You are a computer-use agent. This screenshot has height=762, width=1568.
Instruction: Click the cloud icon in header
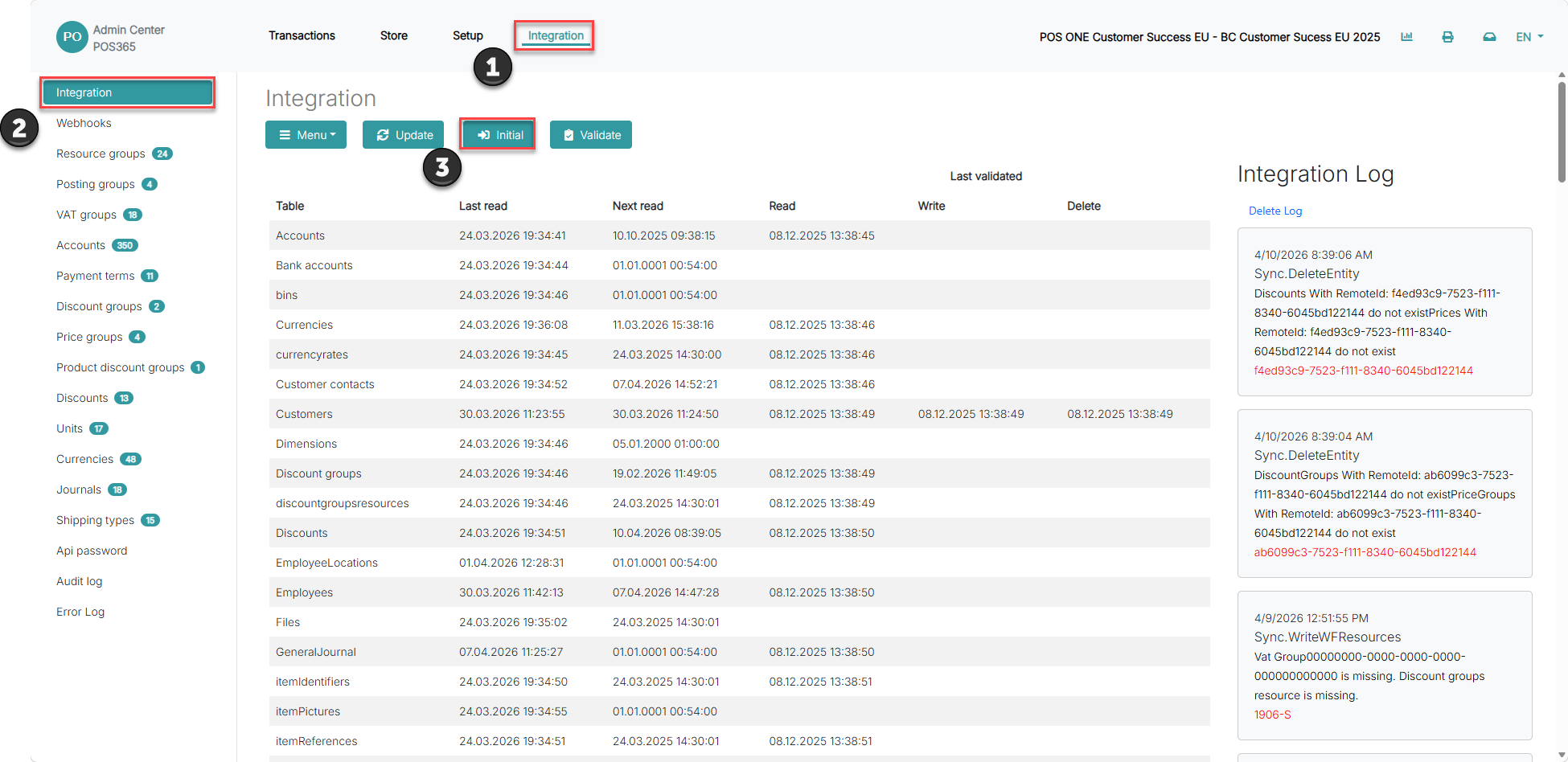pyautogui.click(x=1489, y=37)
